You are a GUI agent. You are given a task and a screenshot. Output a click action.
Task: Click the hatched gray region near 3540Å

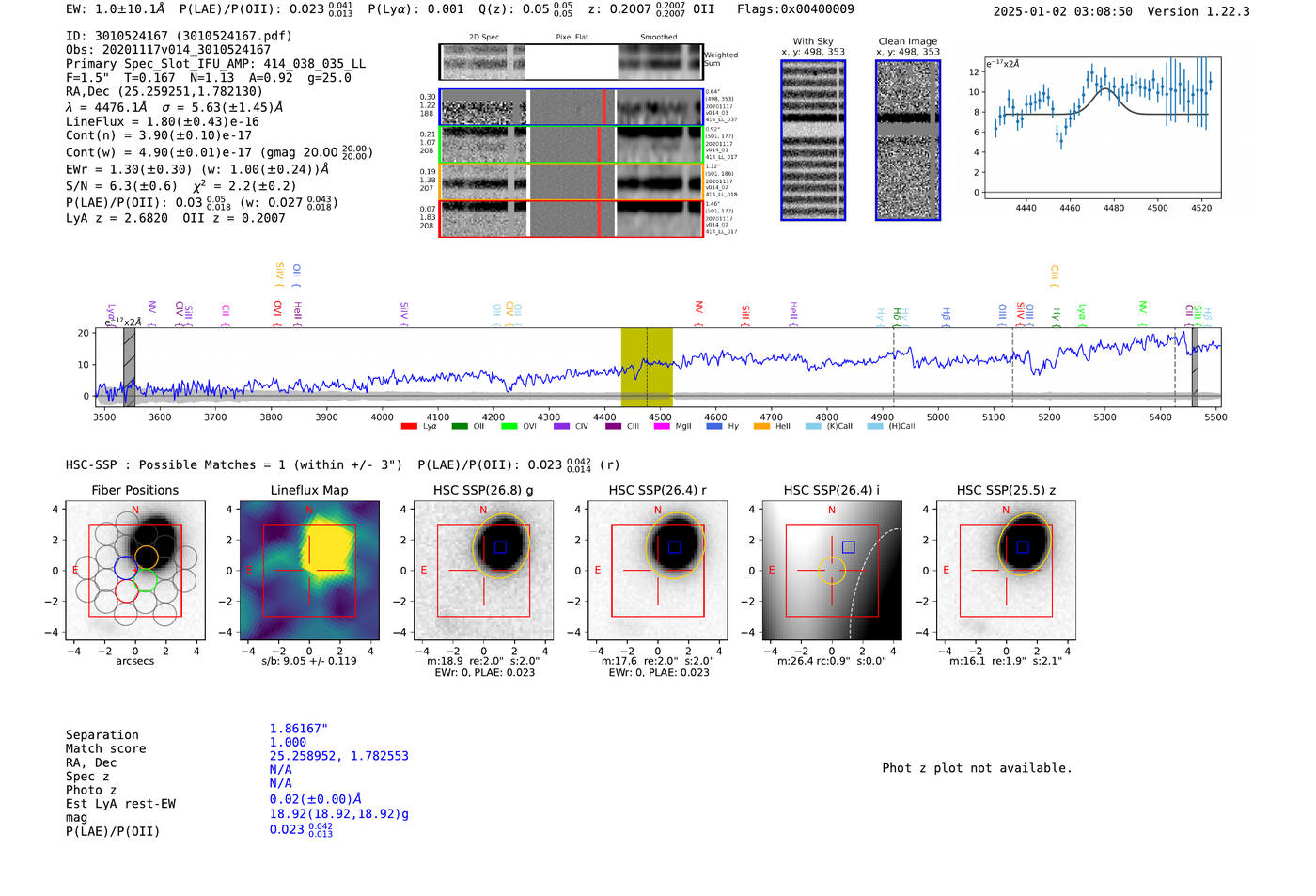129,367
